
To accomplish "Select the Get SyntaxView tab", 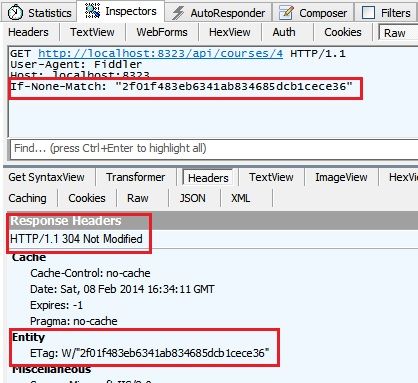I will click(46, 177).
